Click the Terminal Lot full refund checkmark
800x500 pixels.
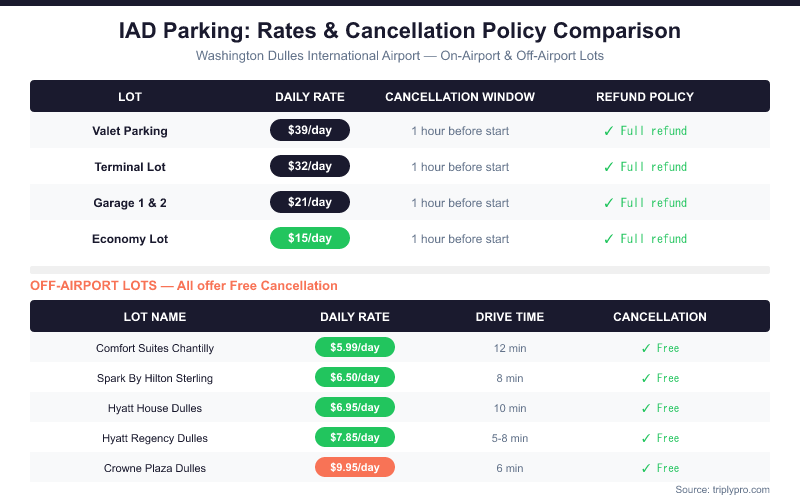(x=608, y=167)
